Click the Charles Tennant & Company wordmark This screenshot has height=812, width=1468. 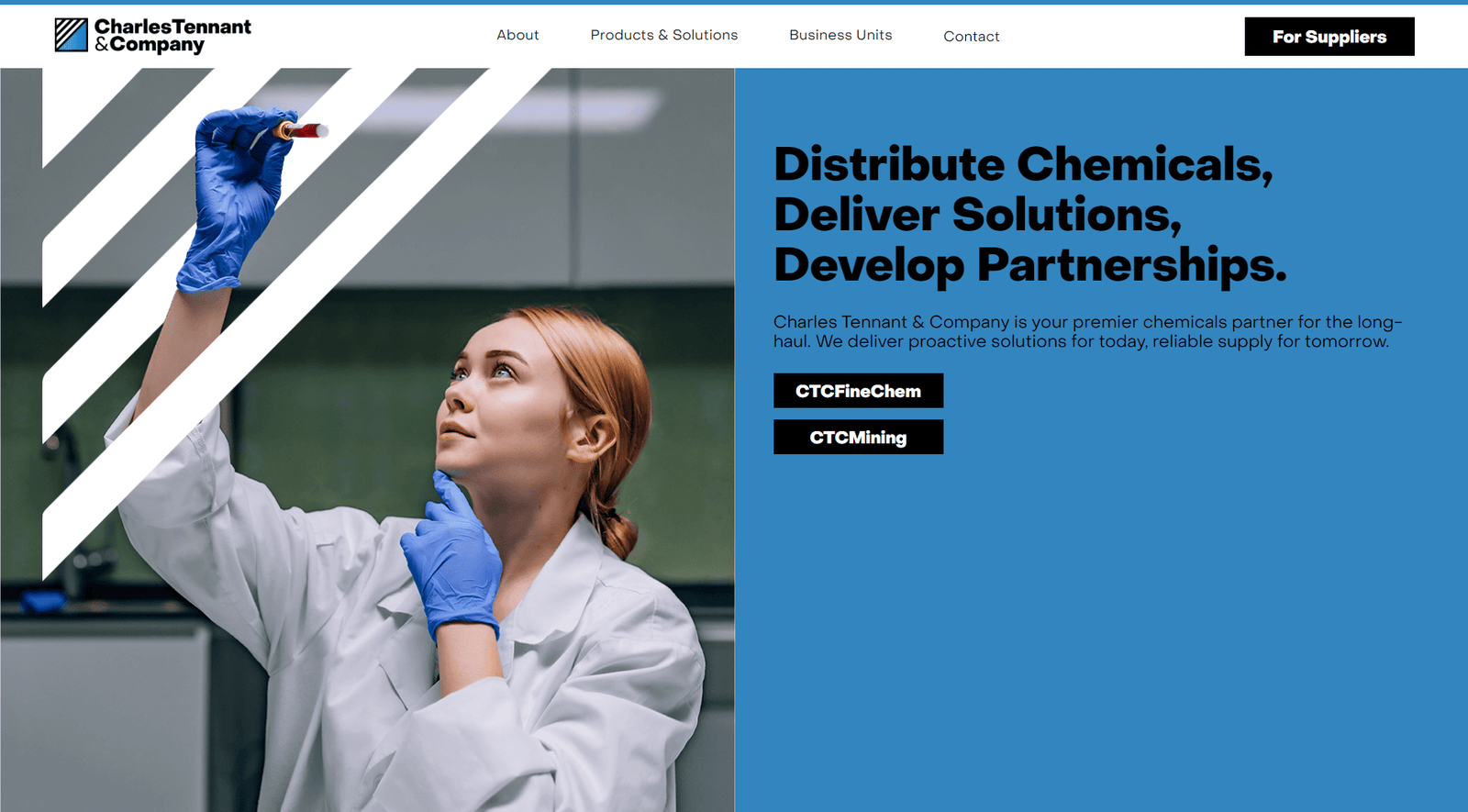coord(172,36)
